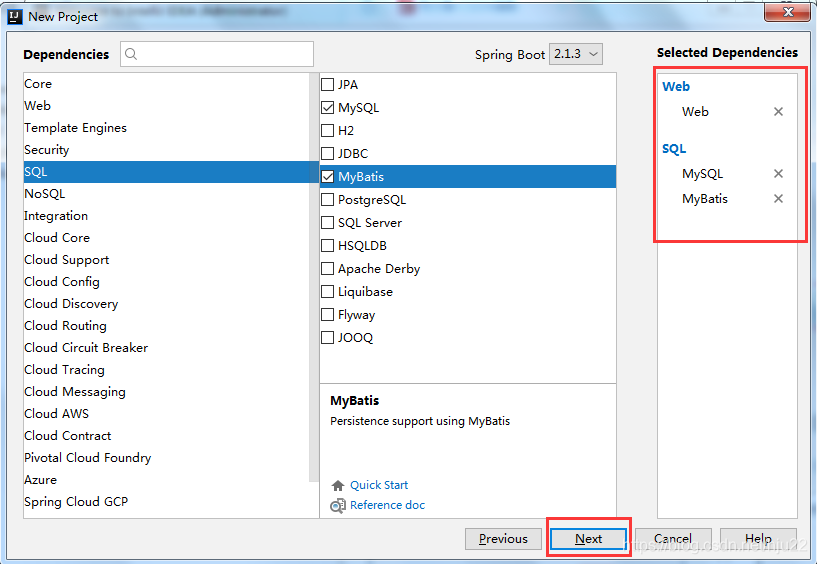Check the Liquibase checkbox
Screen dimensions: 817x564
(327, 291)
